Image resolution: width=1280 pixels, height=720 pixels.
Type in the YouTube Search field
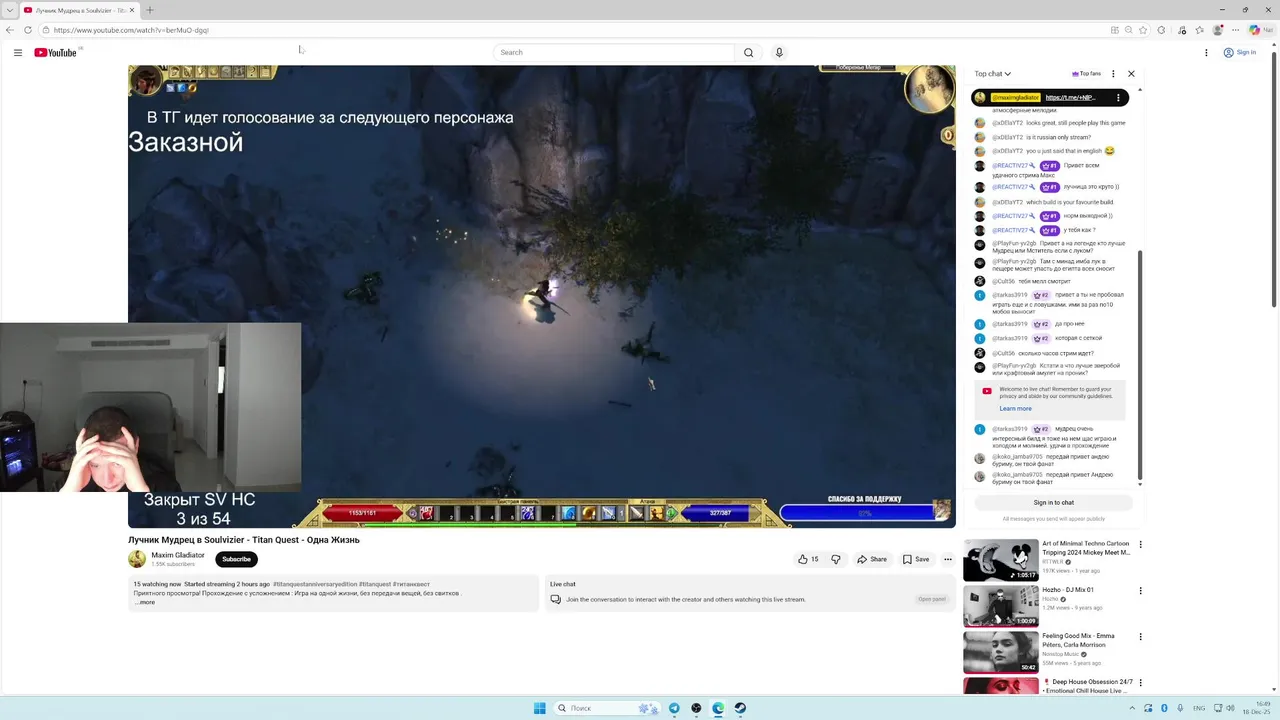pyautogui.click(x=614, y=52)
